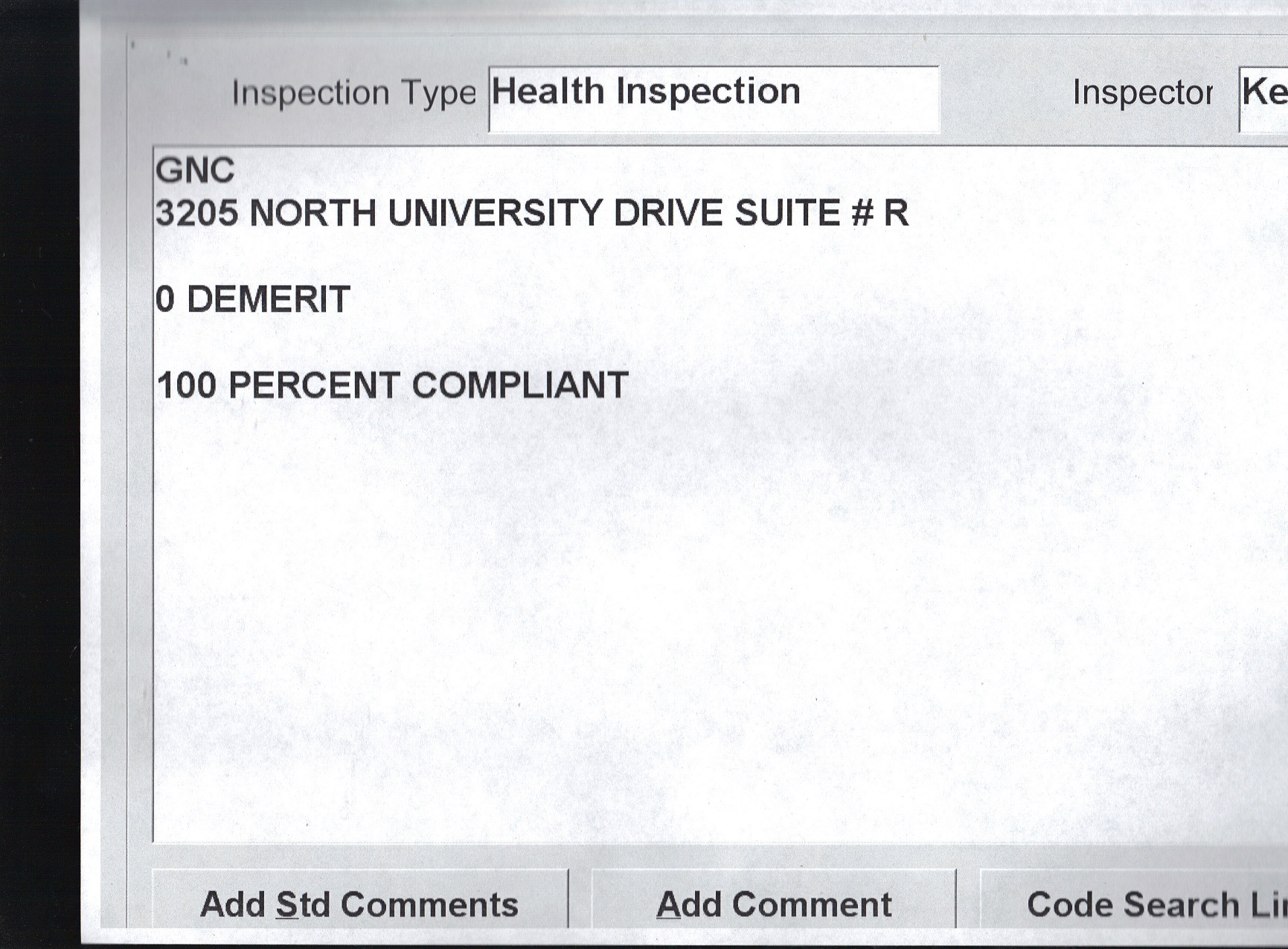Click the word PERCENT in comments
Screen dimensions: 1288x949
[313, 386]
